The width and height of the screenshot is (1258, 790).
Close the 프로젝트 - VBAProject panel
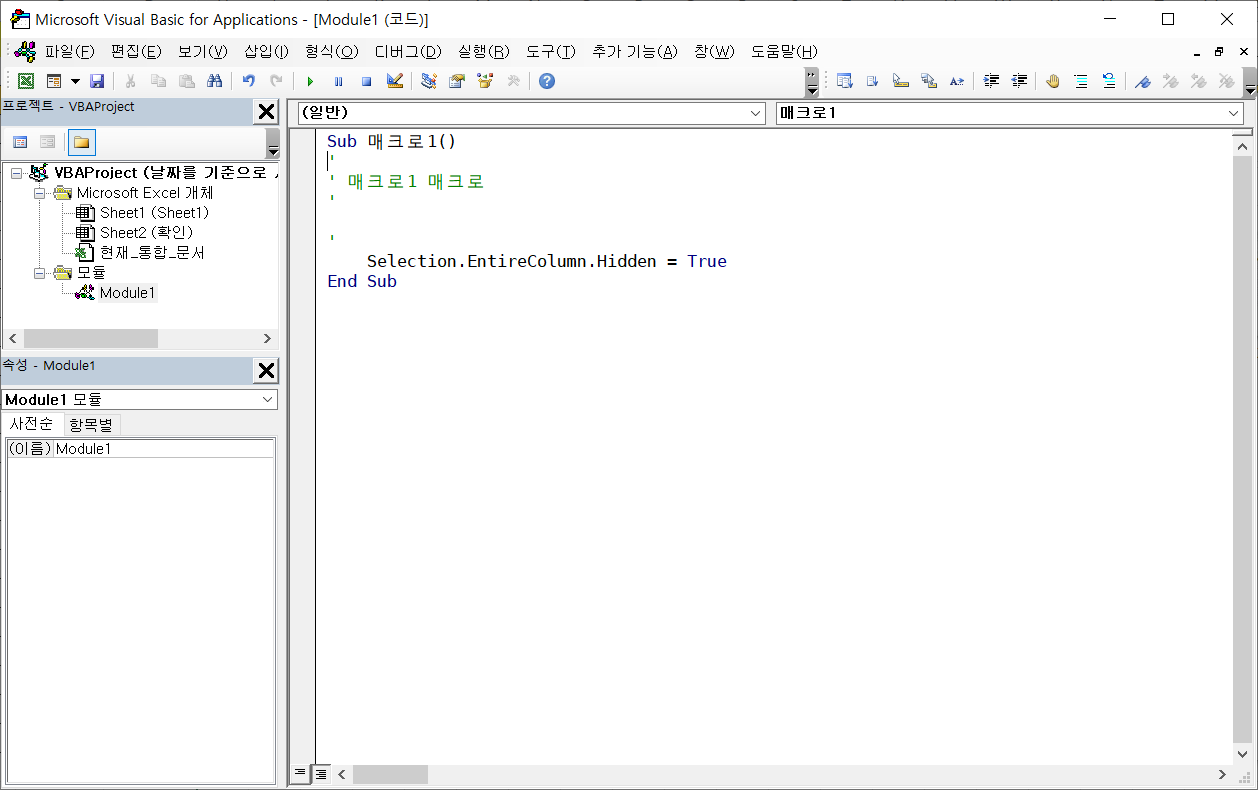point(266,112)
